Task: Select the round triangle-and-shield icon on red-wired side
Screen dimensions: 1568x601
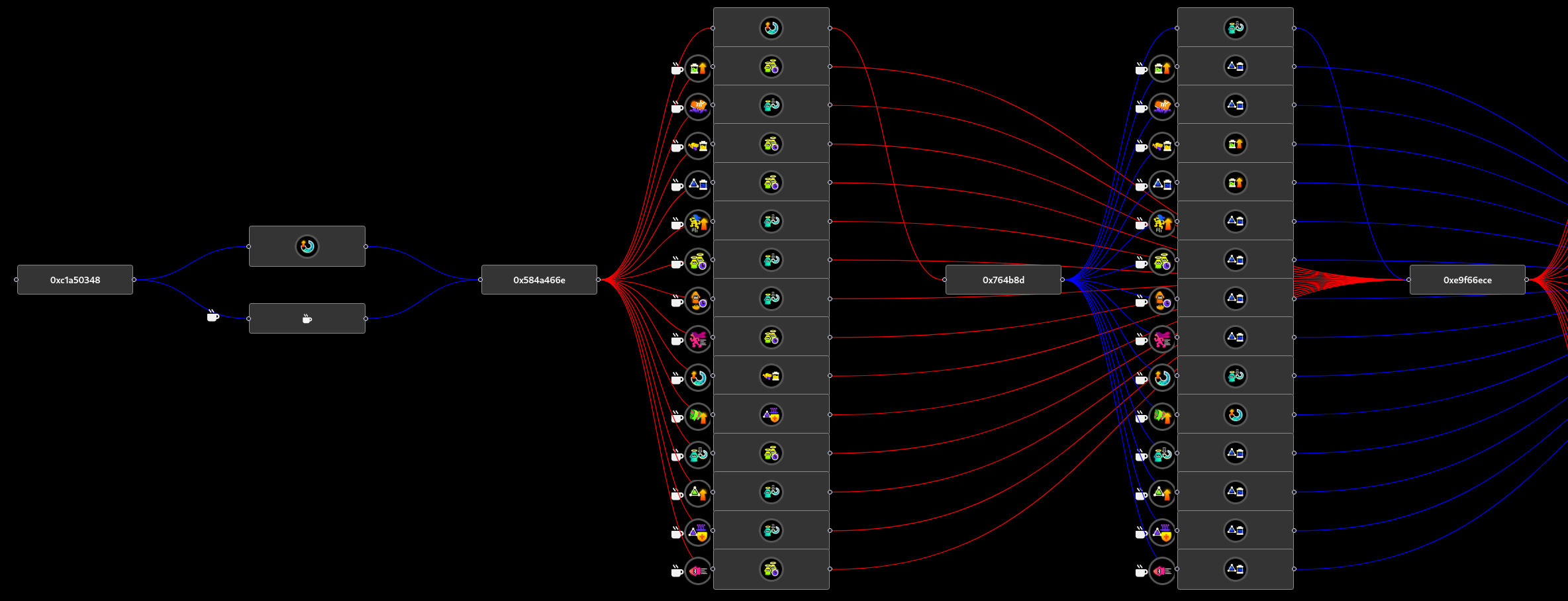Action: (698, 532)
